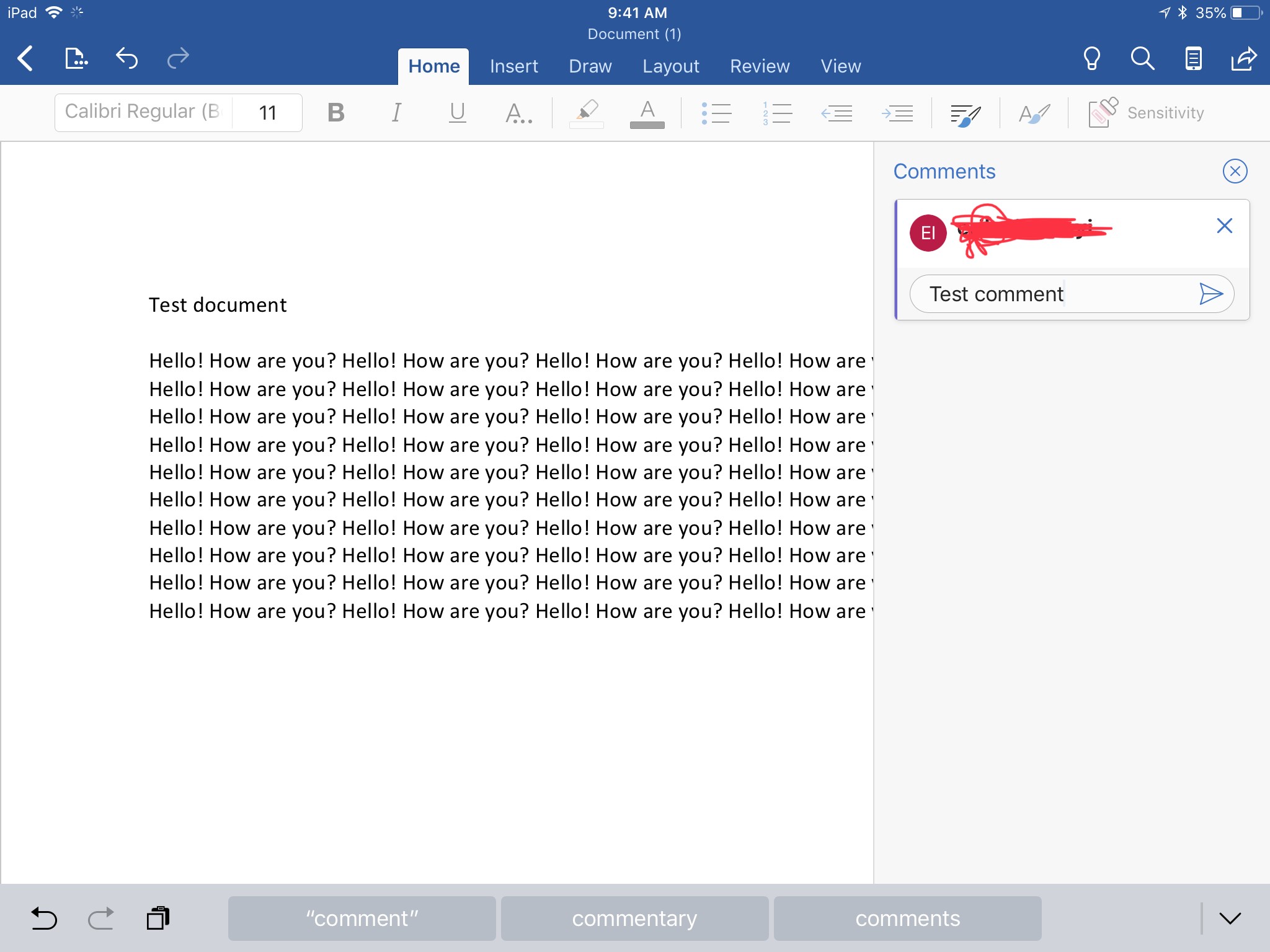Switch to the View tab
The height and width of the screenshot is (952, 1270).
pyautogui.click(x=841, y=66)
